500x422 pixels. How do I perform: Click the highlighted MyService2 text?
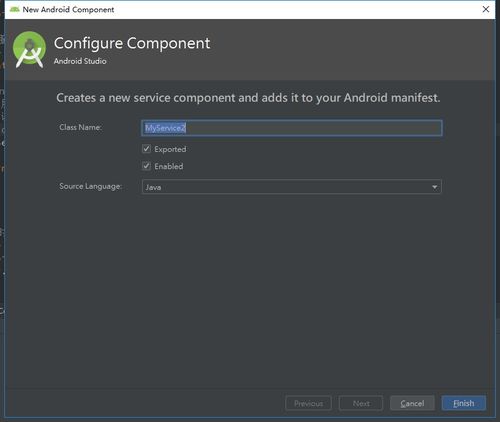tap(165, 128)
